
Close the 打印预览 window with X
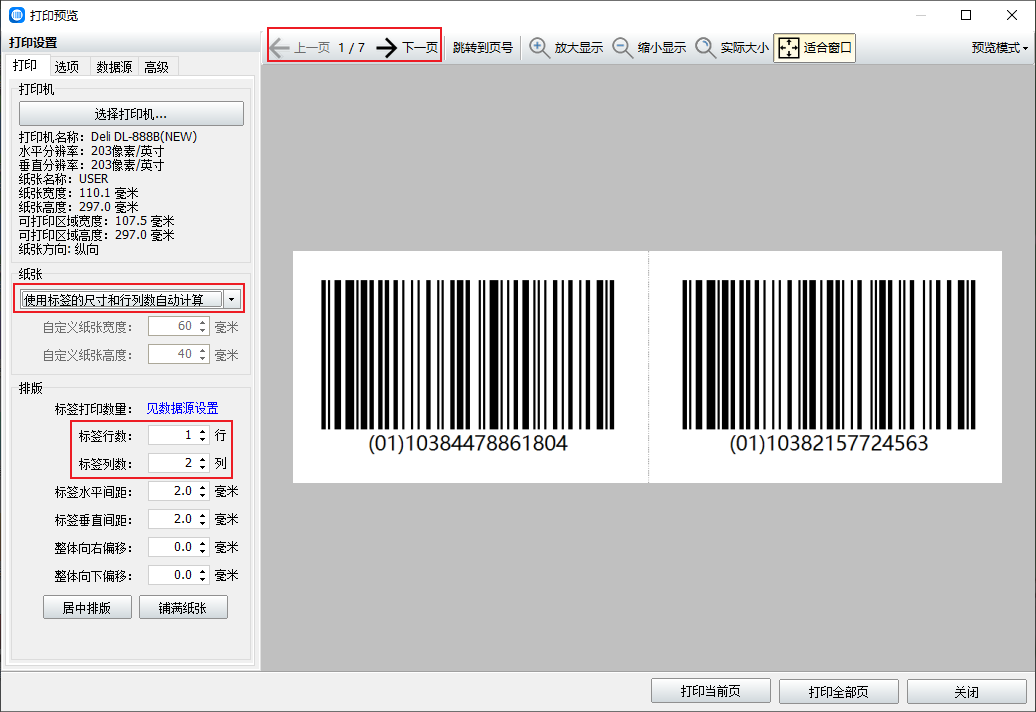pos(1012,15)
